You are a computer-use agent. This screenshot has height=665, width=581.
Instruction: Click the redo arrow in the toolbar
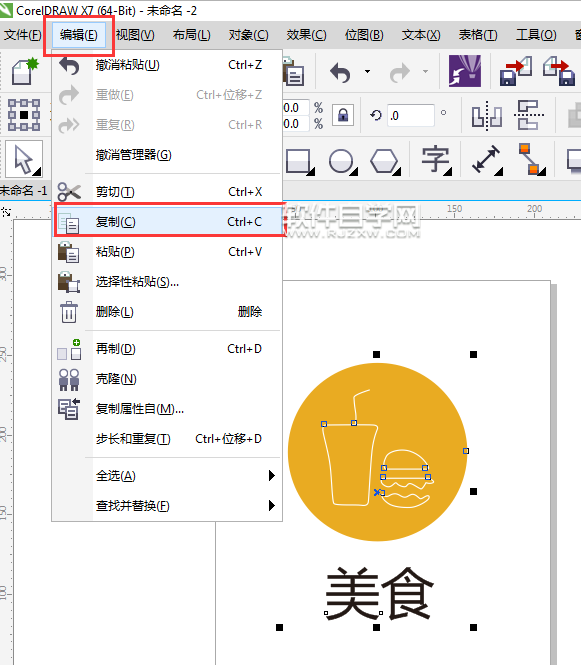pyautogui.click(x=400, y=72)
